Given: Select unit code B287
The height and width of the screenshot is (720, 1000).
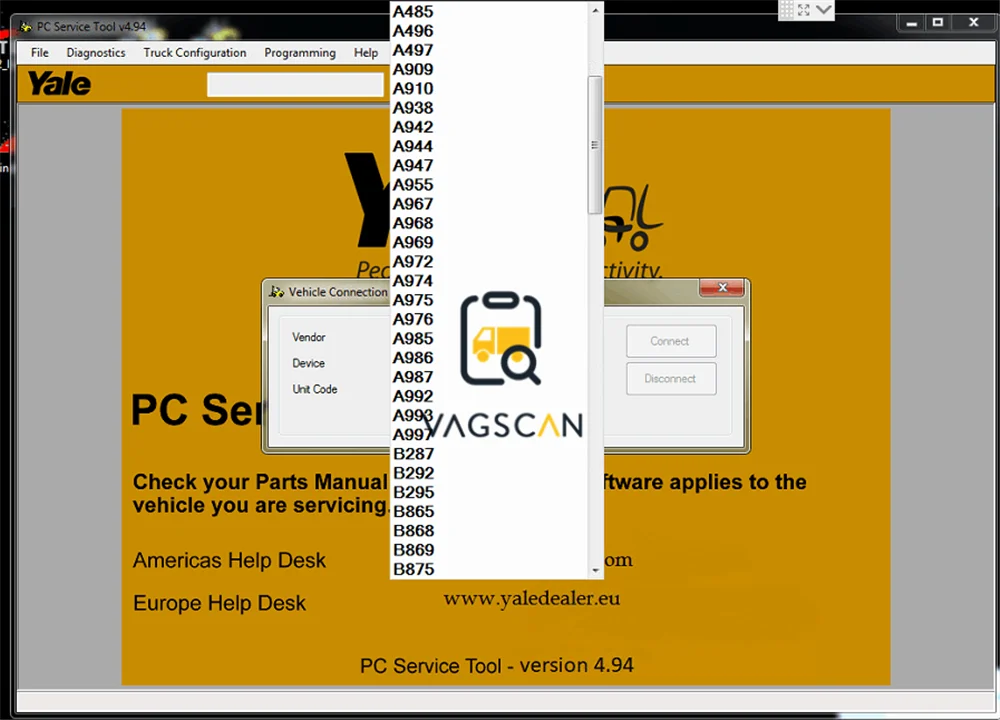Looking at the screenshot, I should point(489,453).
